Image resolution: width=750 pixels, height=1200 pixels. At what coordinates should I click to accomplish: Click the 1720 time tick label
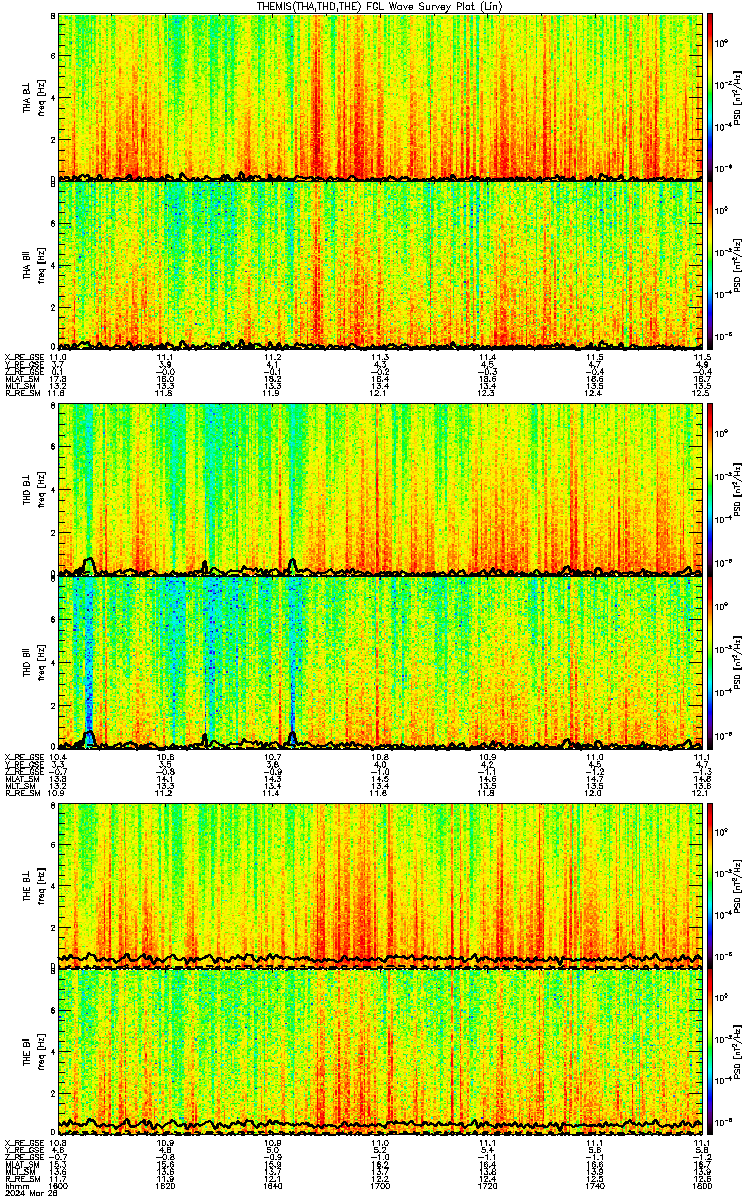pyautogui.click(x=488, y=1185)
